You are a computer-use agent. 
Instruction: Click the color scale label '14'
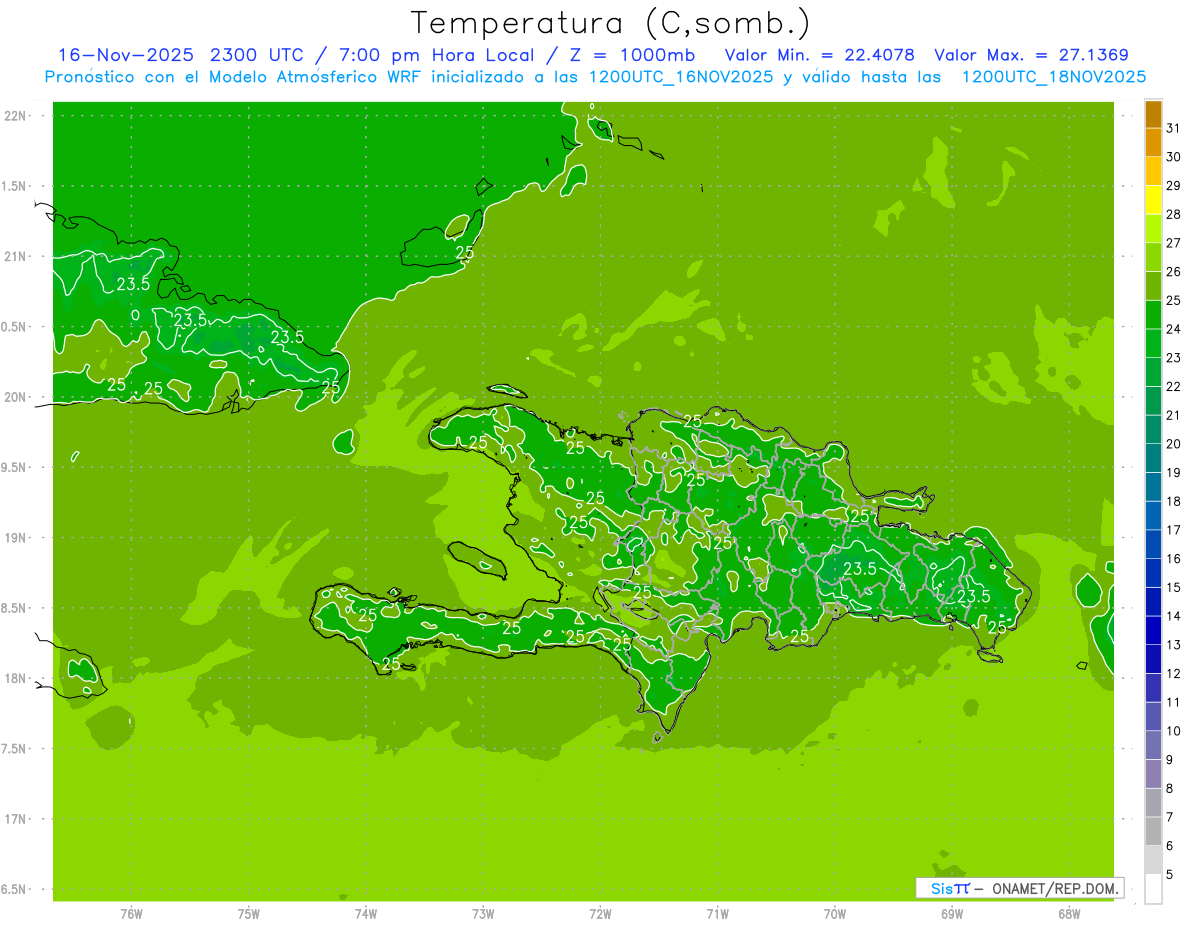click(1174, 616)
